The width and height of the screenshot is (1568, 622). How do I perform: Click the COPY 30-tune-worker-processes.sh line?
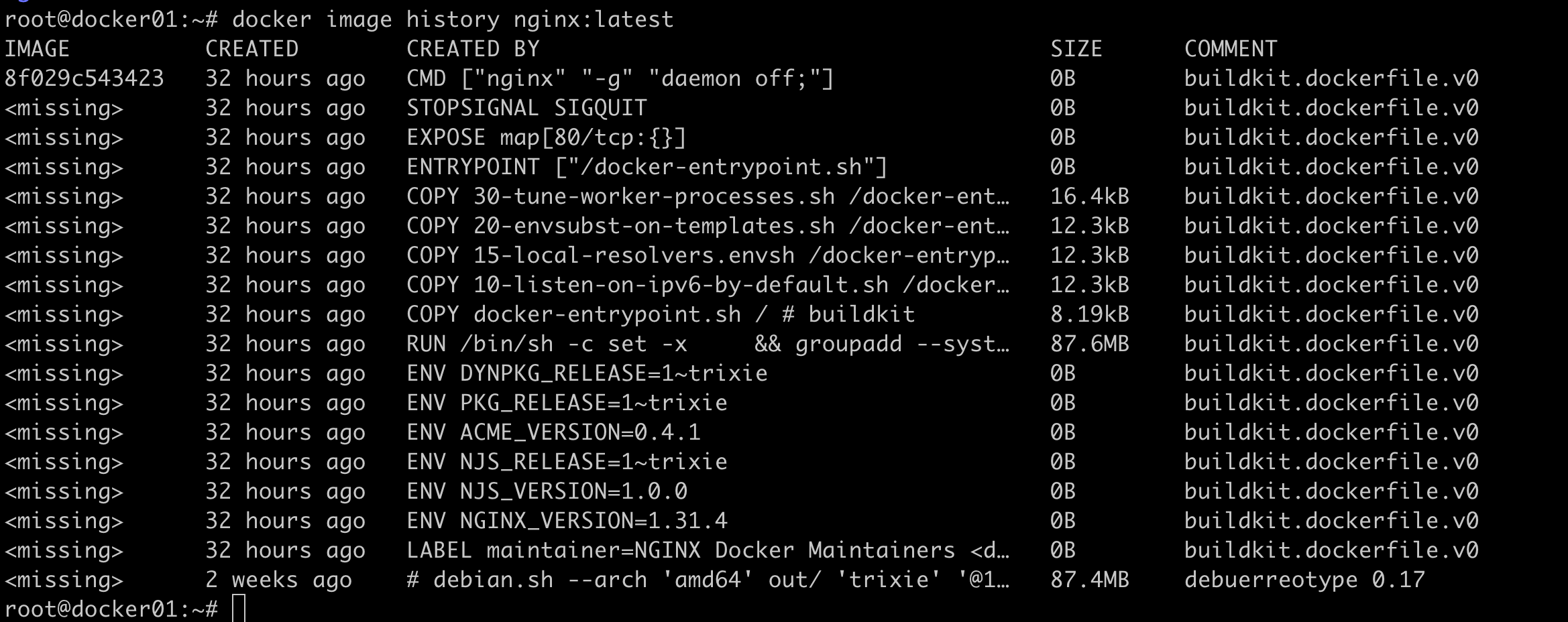(708, 196)
